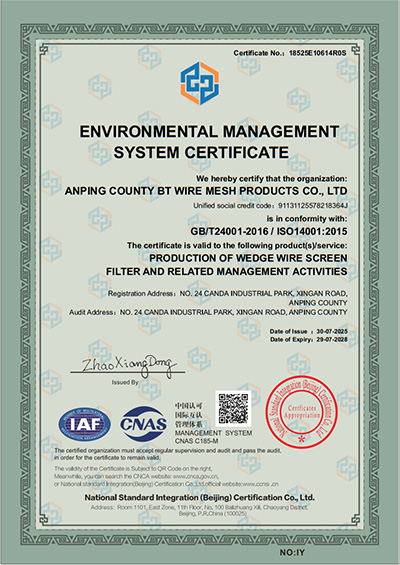Click the Audit Address line
The image size is (400, 565).
[208, 312]
